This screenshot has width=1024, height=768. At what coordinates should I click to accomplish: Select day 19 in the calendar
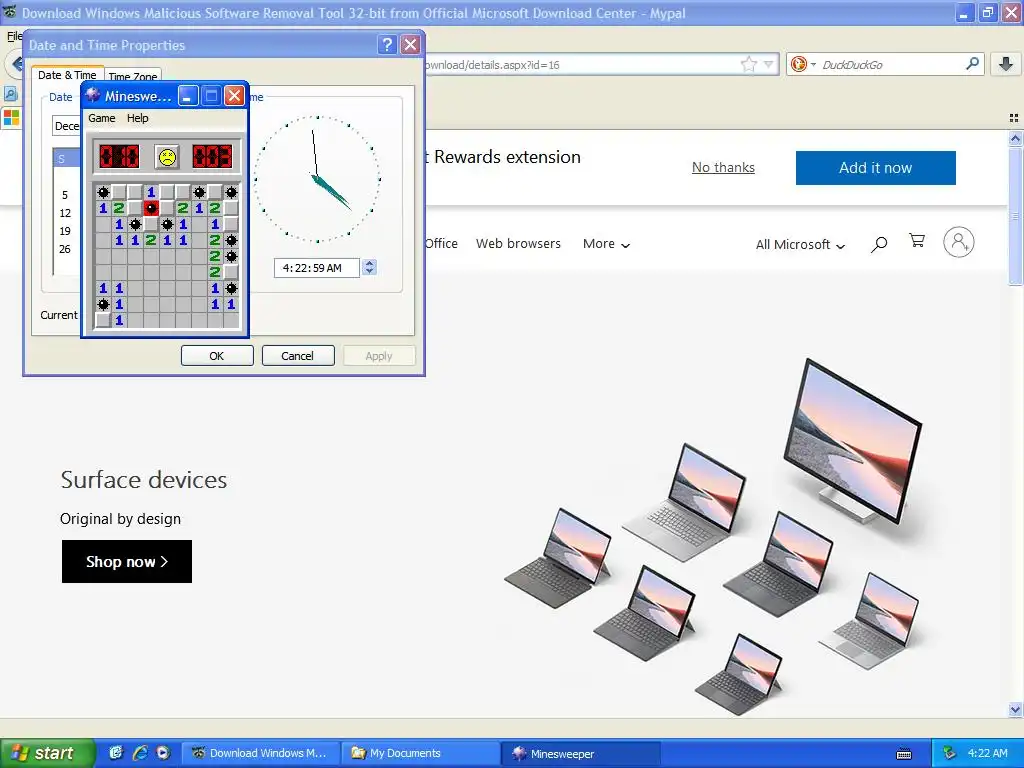[x=65, y=231]
